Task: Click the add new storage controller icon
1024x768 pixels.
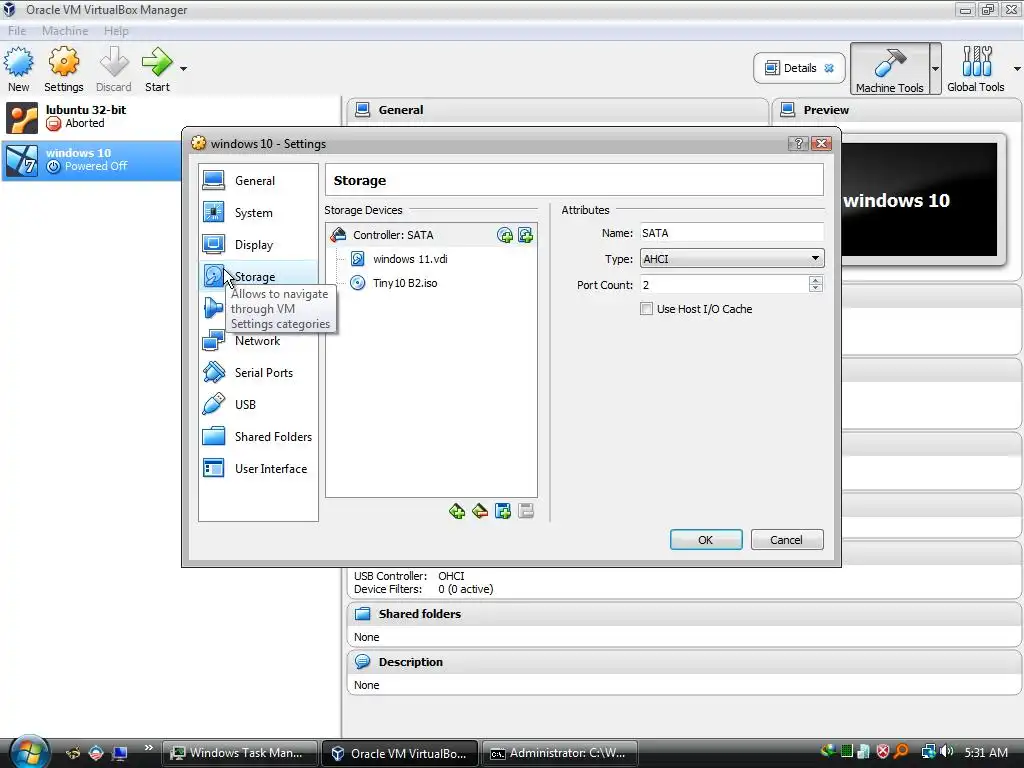Action: pos(457,511)
